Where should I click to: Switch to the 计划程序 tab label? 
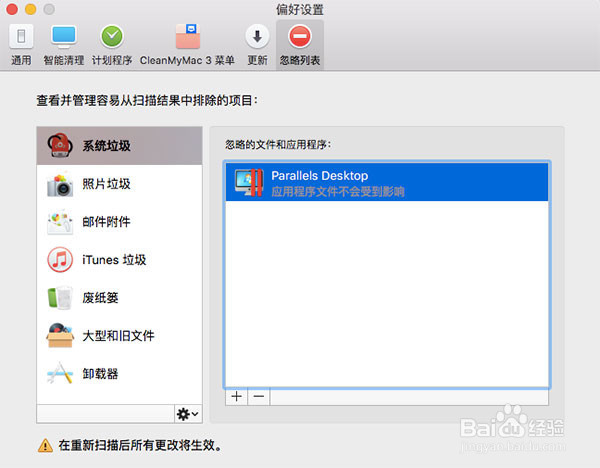pos(112,60)
